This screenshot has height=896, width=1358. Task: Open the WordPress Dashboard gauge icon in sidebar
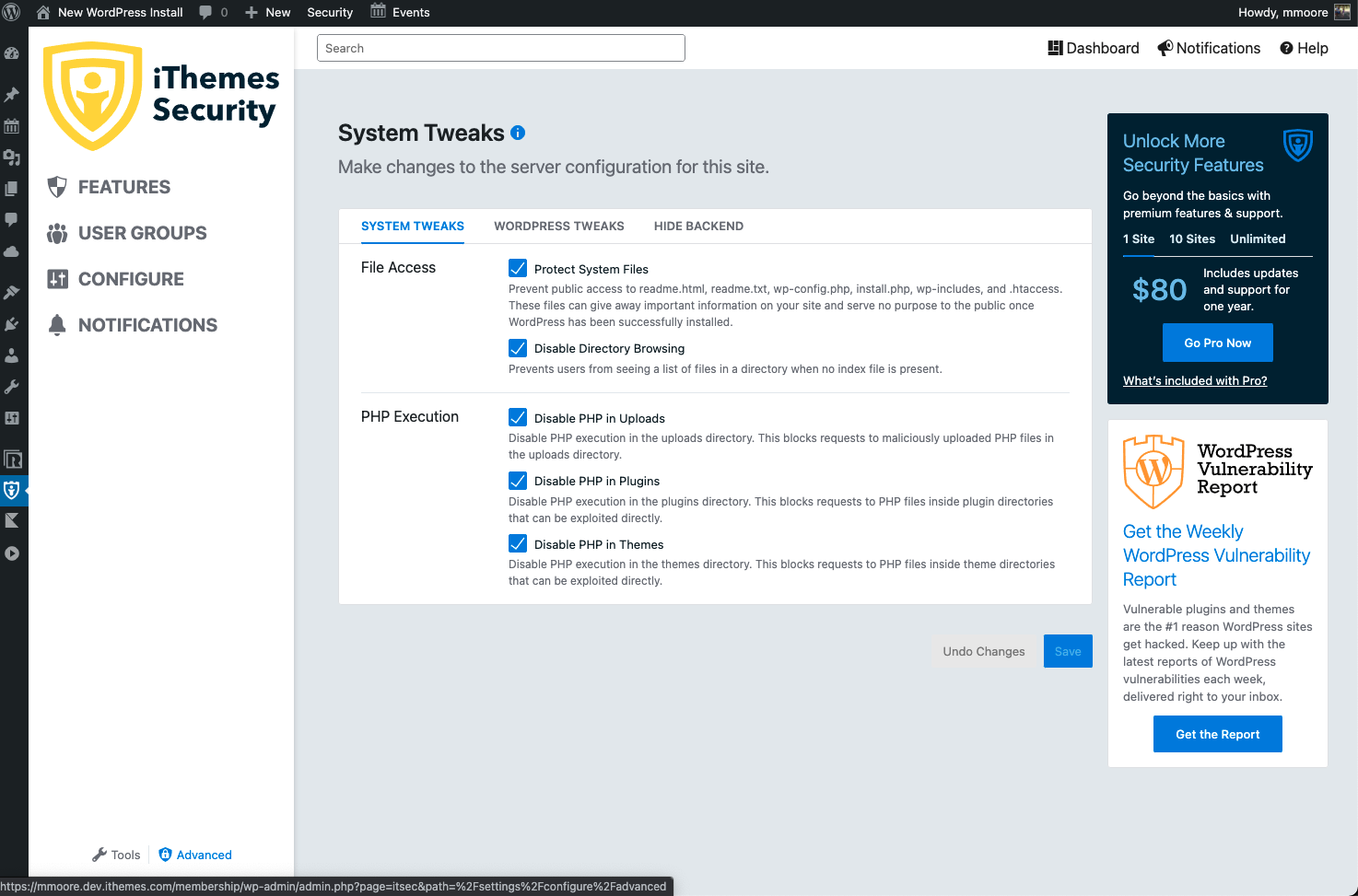12,53
